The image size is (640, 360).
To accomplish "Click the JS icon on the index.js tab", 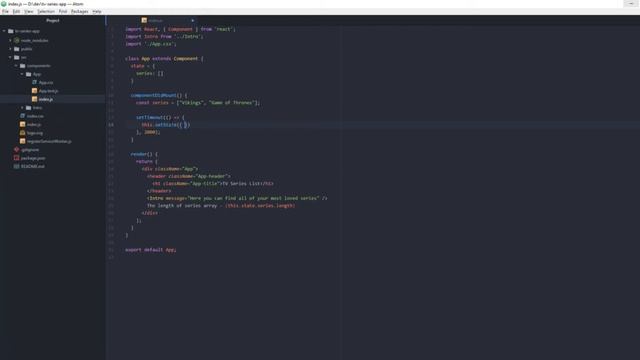I will 144,20.
